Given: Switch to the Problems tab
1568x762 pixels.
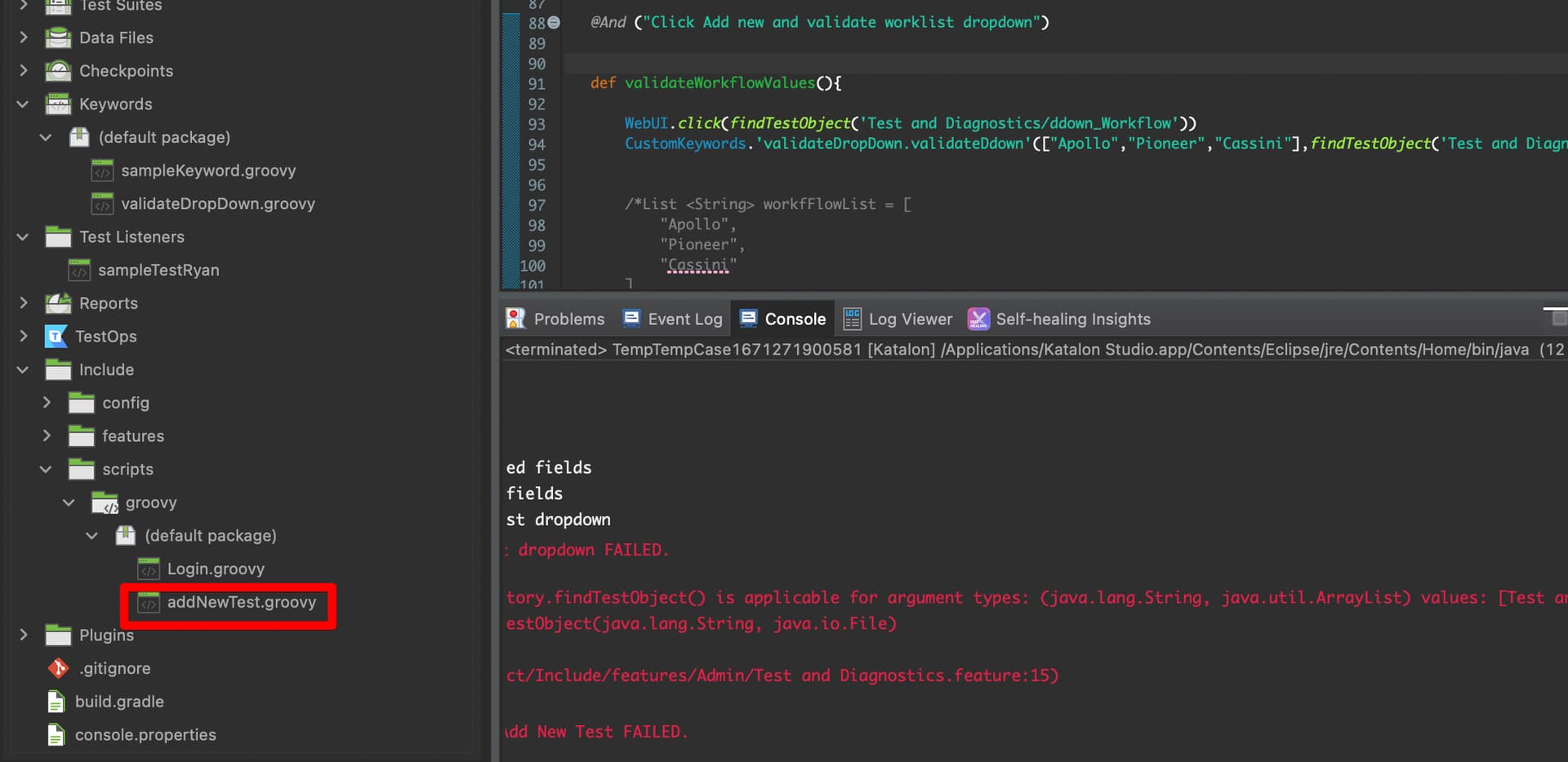Looking at the screenshot, I should [x=556, y=319].
